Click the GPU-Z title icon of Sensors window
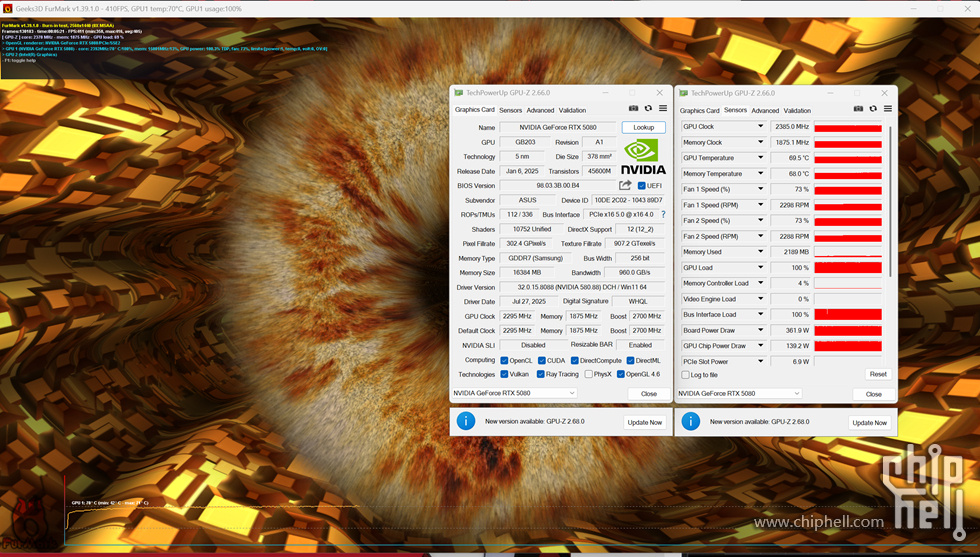Viewport: 980px width, 557px height. [684, 93]
